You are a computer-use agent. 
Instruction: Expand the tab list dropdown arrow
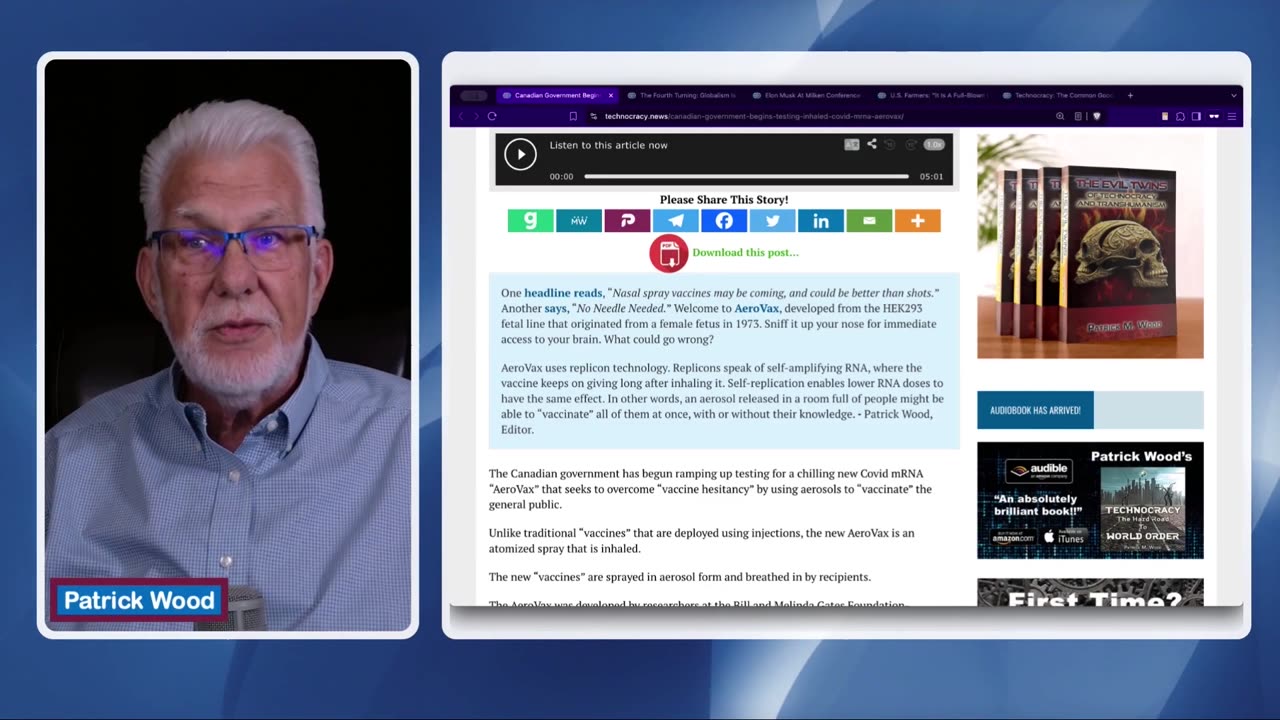[1233, 95]
